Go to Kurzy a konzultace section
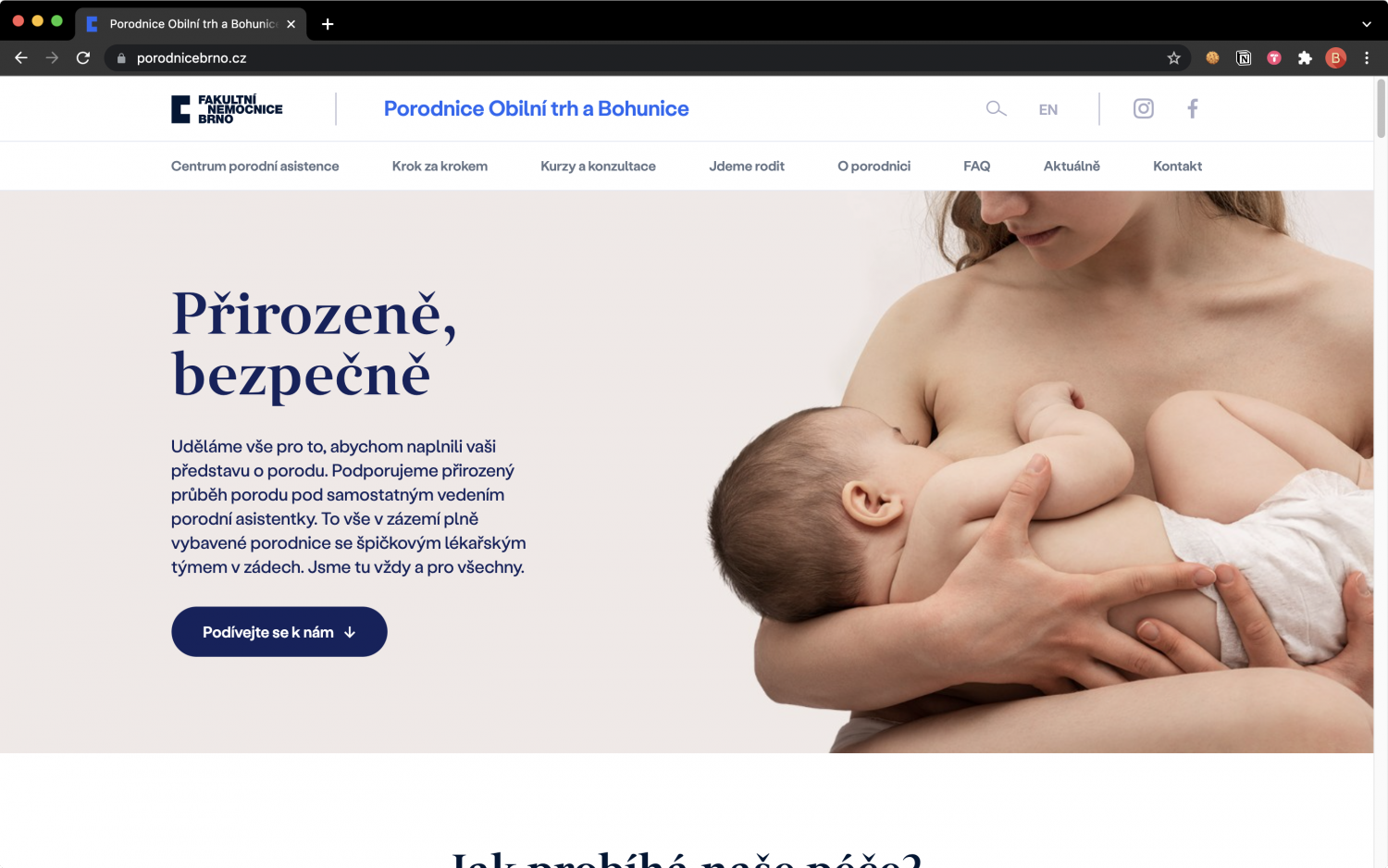The height and width of the screenshot is (868, 1388). [x=598, y=167]
